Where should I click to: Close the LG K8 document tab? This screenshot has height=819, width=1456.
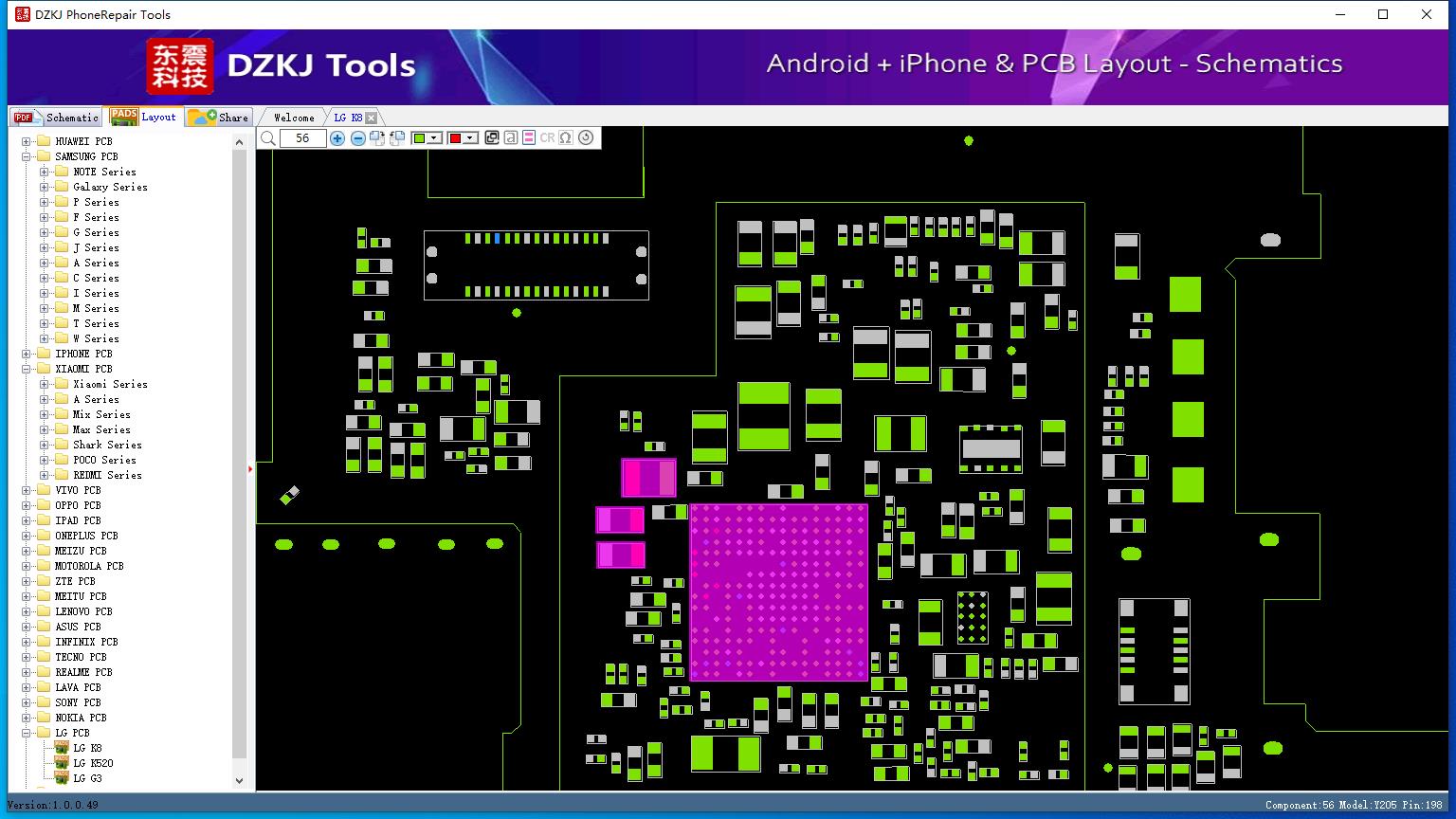coord(371,118)
